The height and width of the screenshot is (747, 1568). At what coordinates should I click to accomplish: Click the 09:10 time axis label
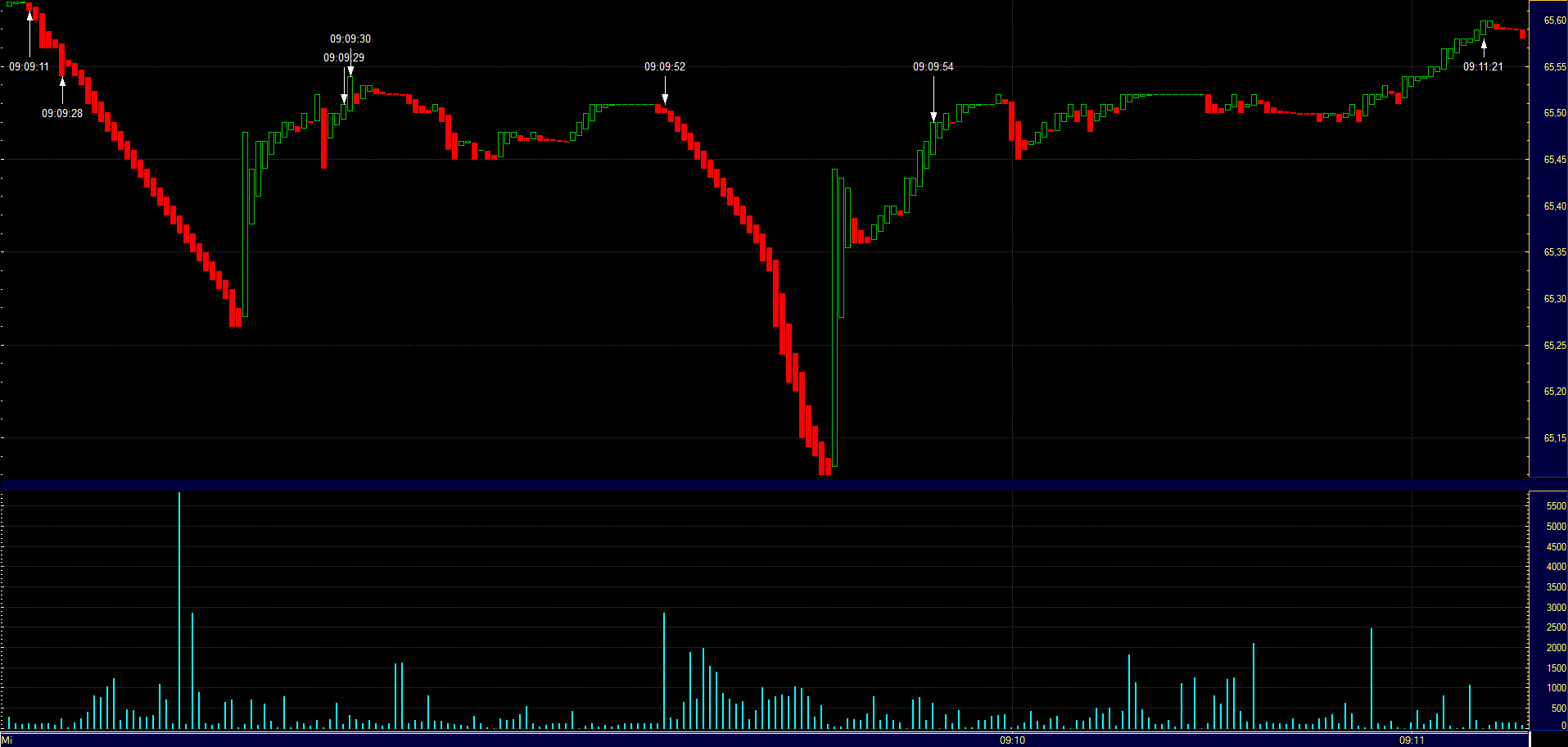1012,740
